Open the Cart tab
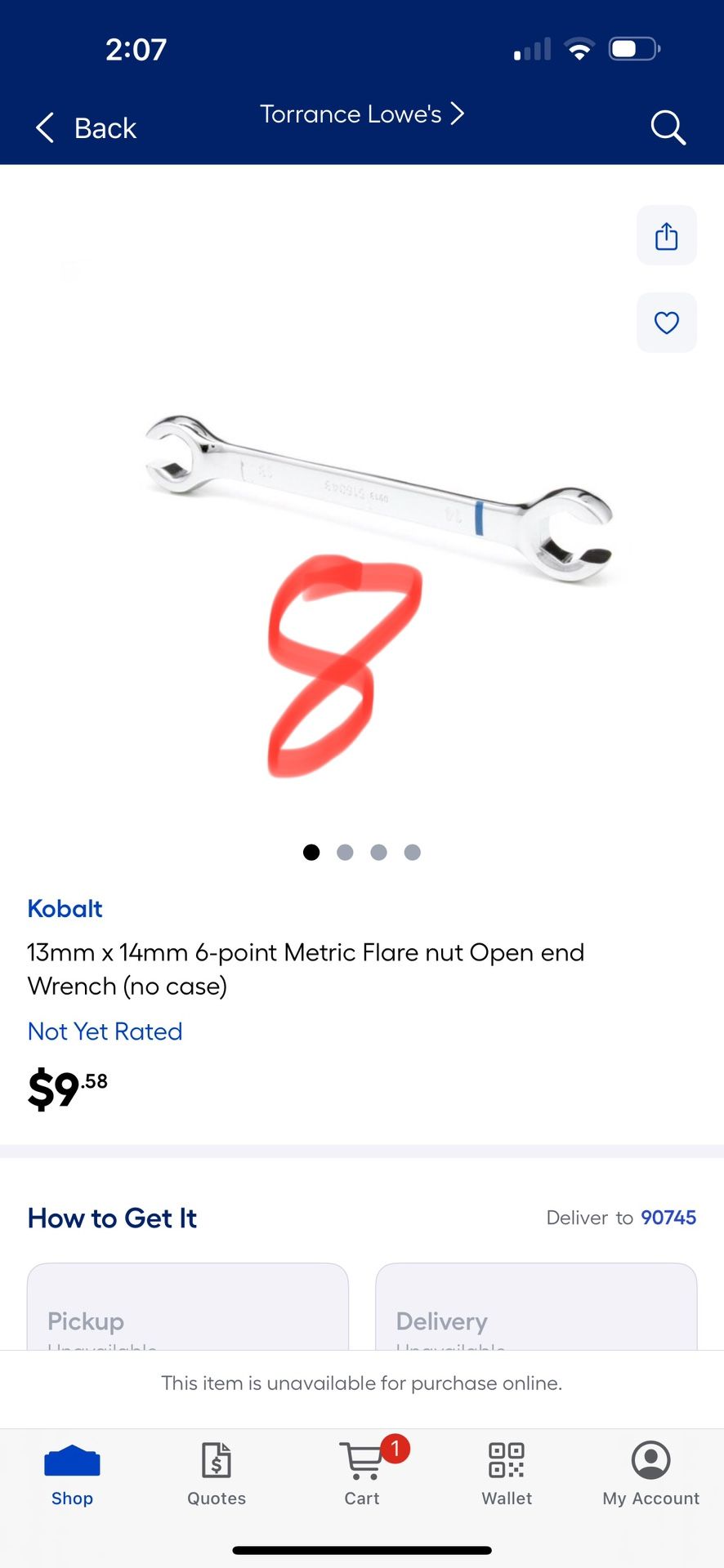The image size is (724, 1568). pos(362,1472)
